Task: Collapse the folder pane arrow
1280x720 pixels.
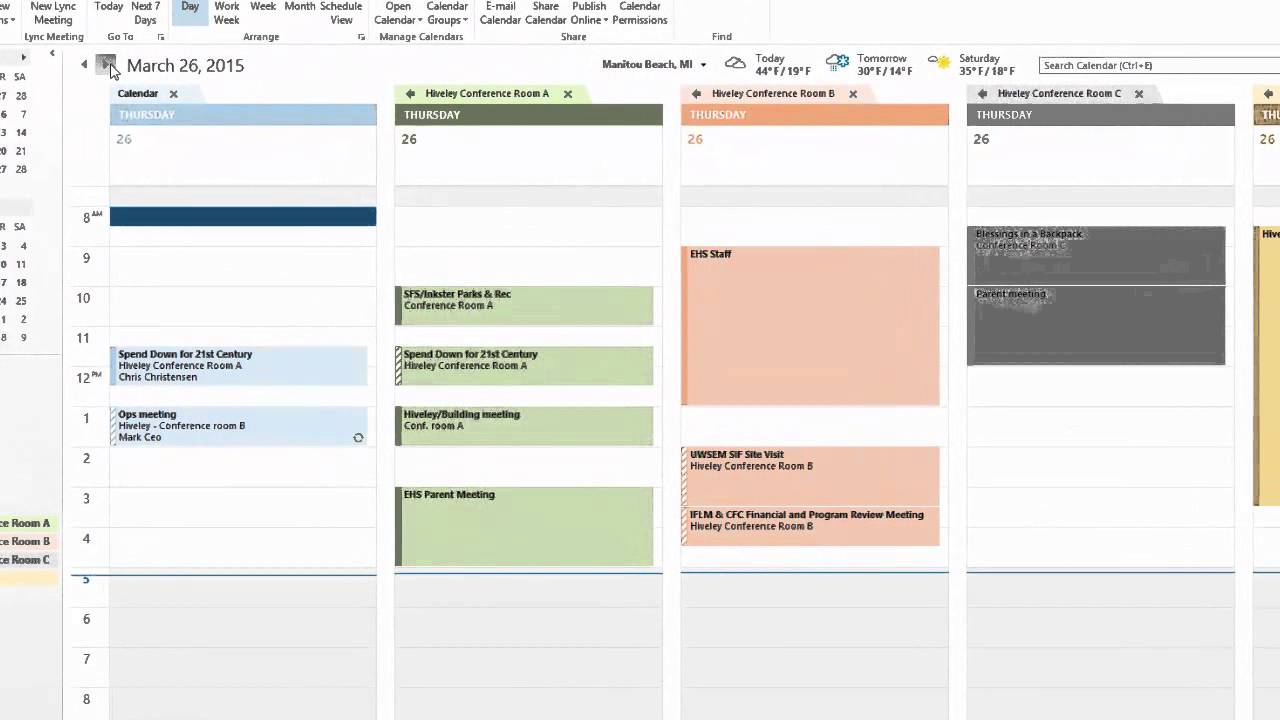Action: (52, 54)
